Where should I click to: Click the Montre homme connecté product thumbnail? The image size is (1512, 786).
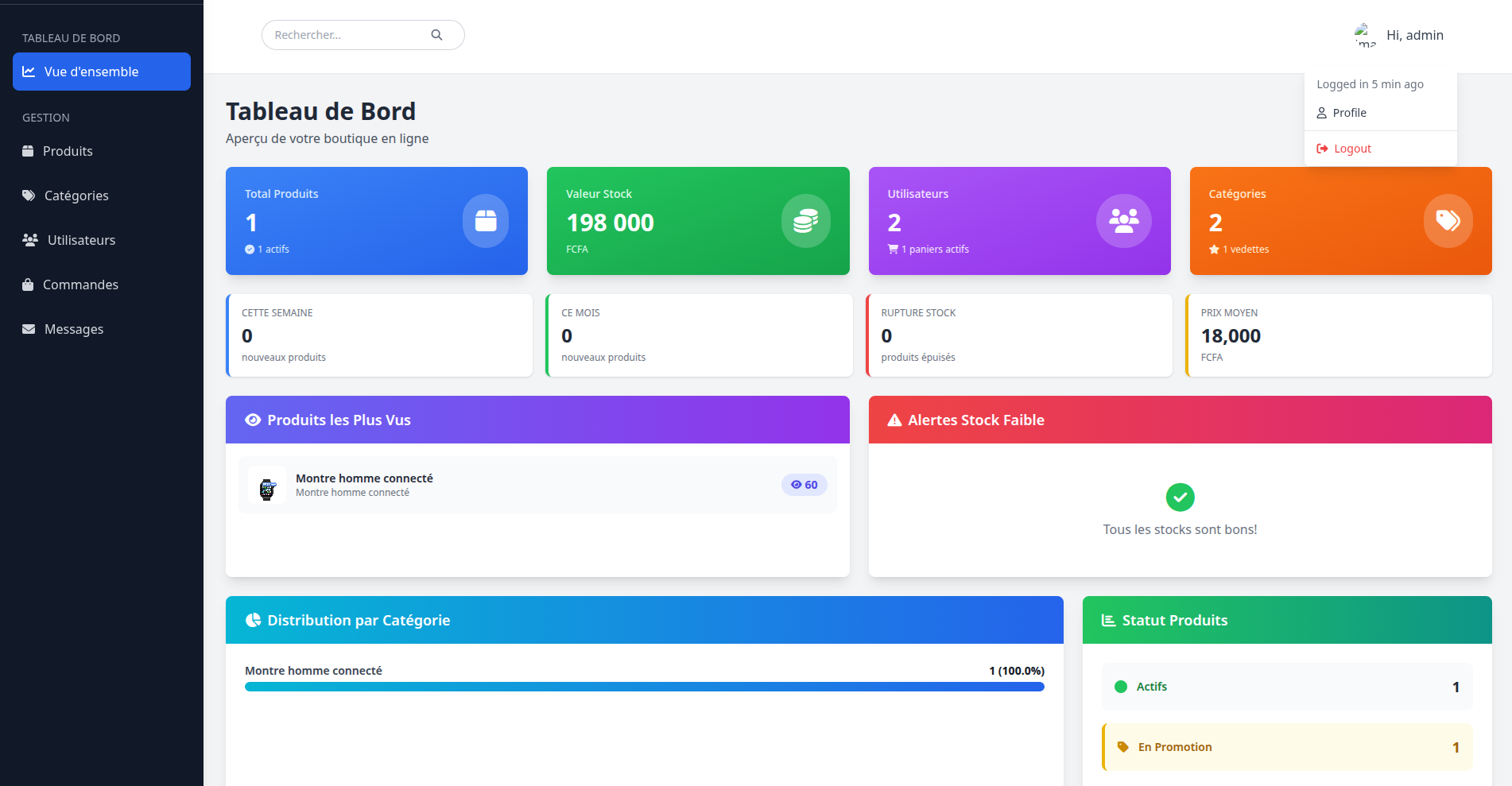tap(267, 486)
